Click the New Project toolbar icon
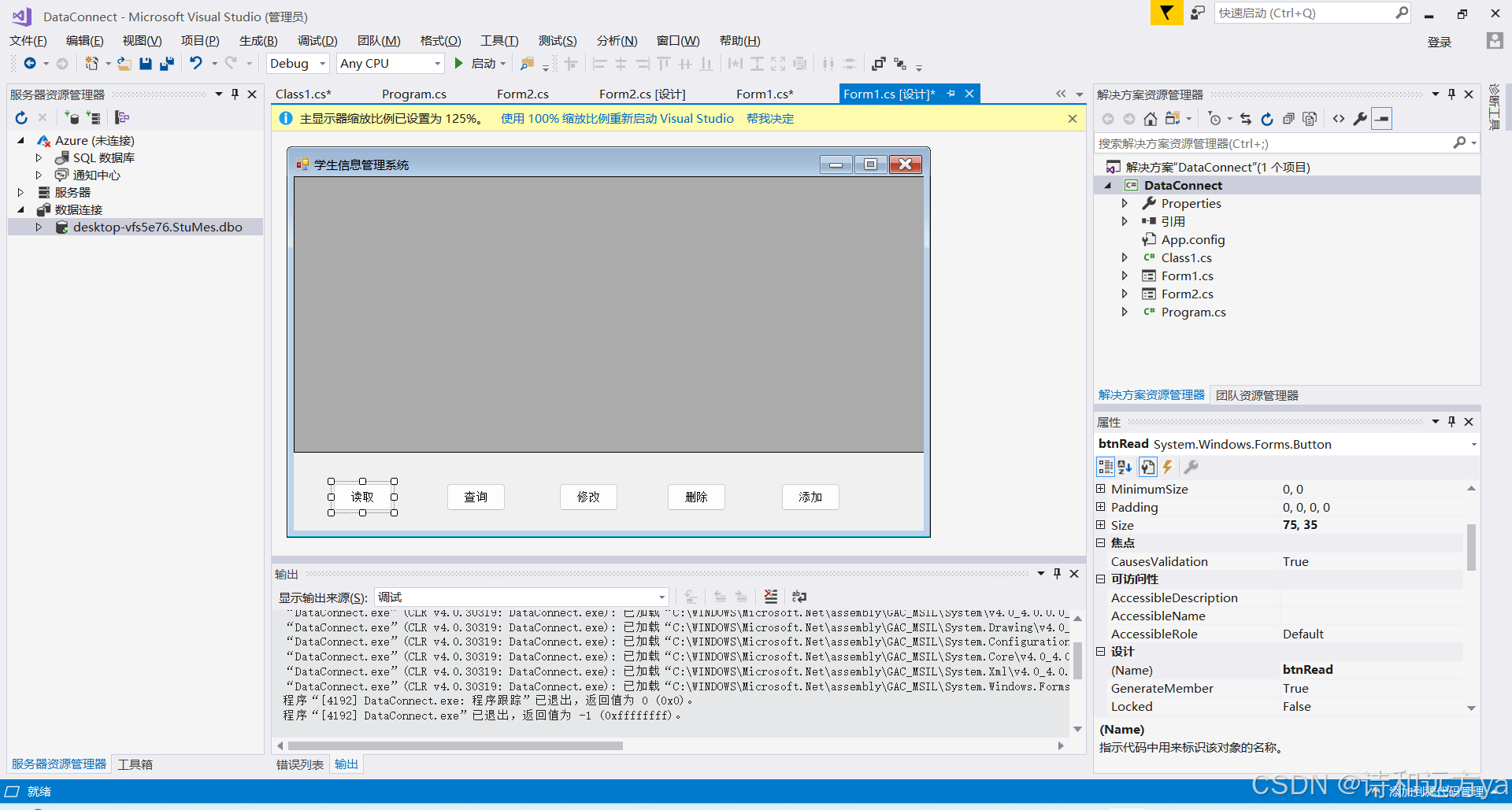The height and width of the screenshot is (810, 1512). (x=92, y=64)
